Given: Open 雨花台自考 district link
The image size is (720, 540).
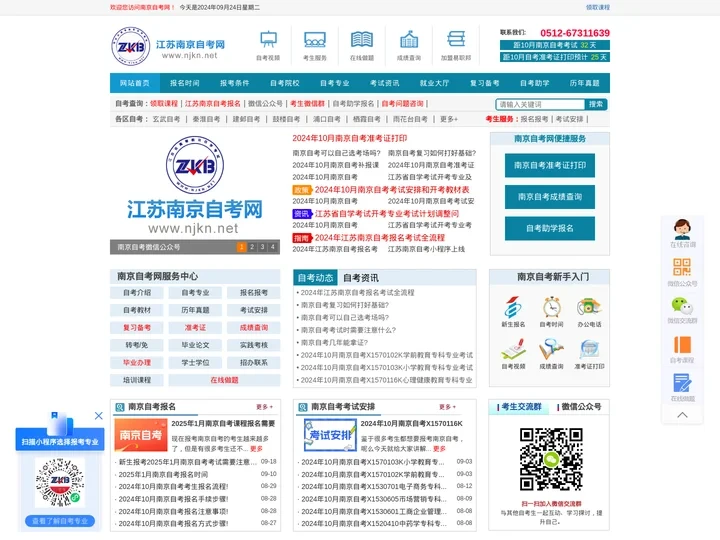Looking at the screenshot, I should 410,119.
